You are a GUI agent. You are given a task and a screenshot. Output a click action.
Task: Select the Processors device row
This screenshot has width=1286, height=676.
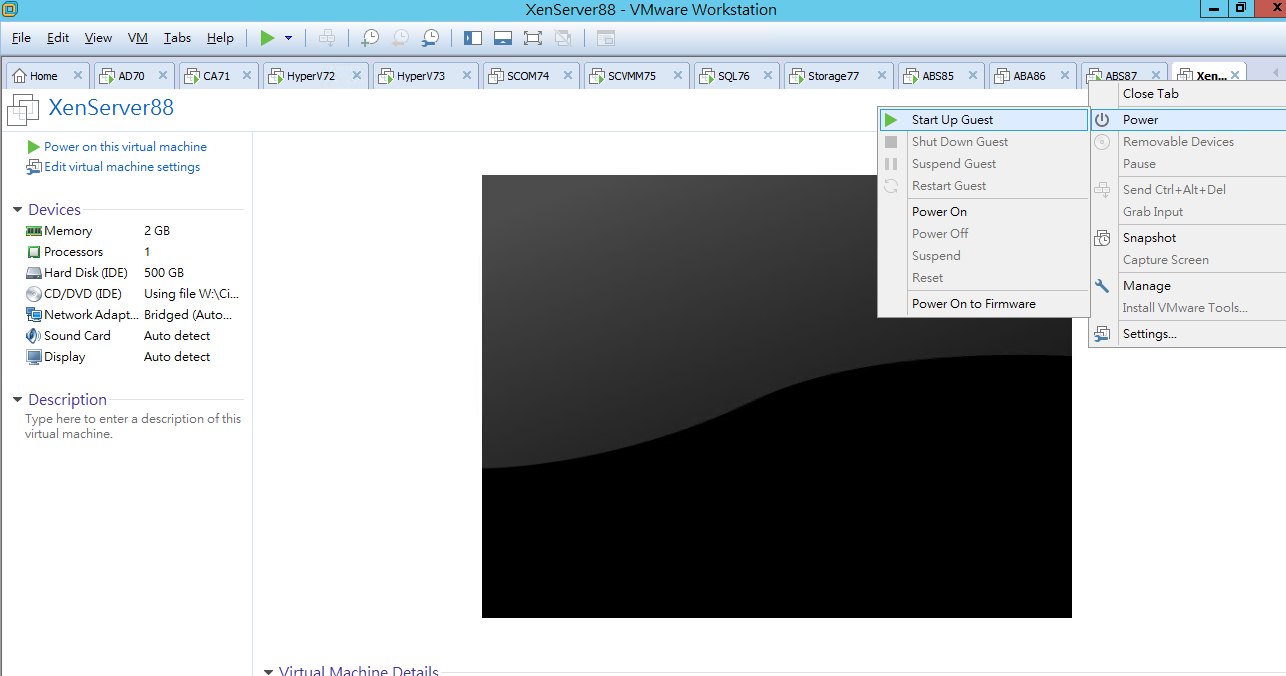(x=133, y=252)
